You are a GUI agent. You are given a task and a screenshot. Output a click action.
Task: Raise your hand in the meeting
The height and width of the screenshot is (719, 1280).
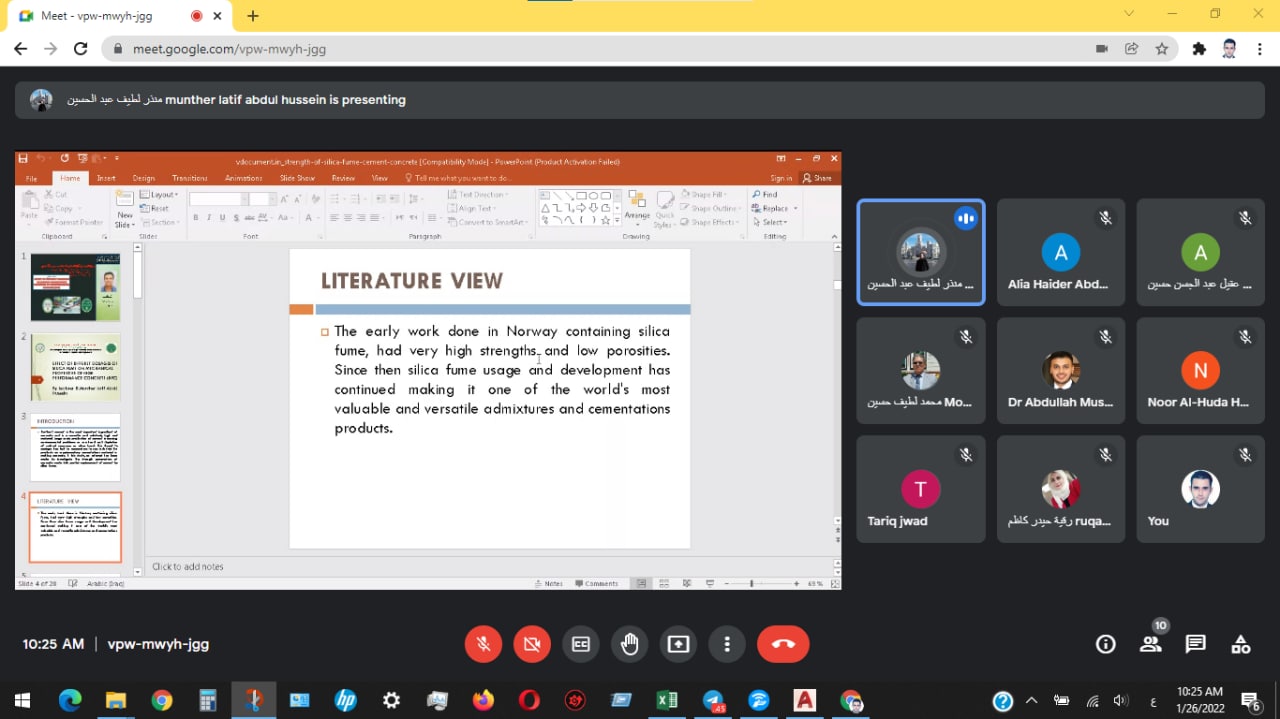pyautogui.click(x=630, y=644)
